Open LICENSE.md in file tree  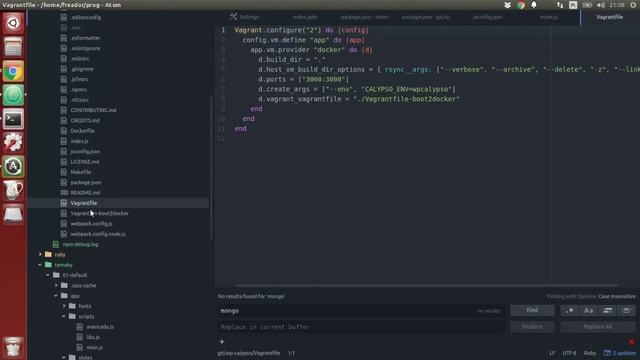click(84, 162)
